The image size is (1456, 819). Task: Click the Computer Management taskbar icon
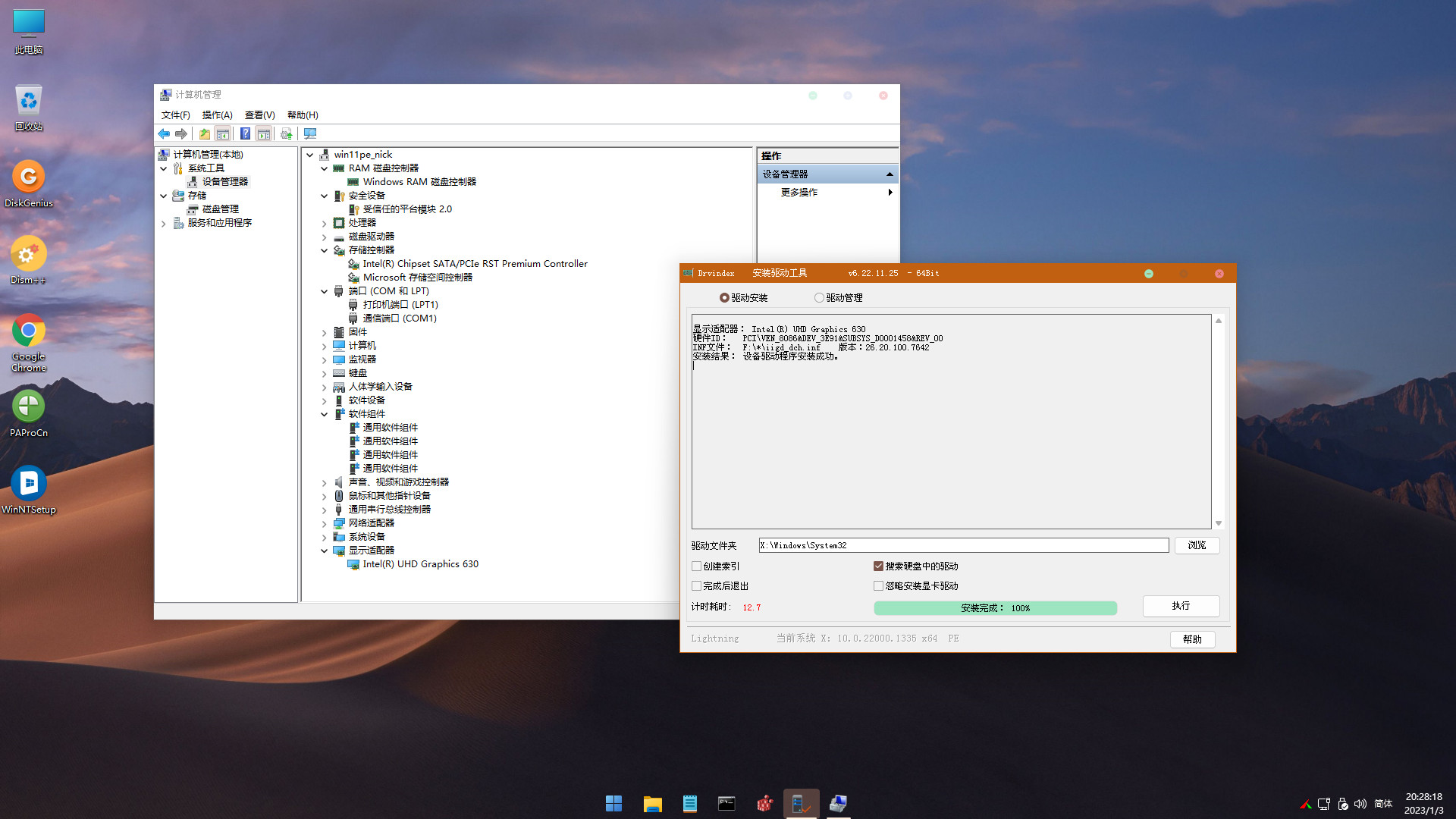pos(838,803)
